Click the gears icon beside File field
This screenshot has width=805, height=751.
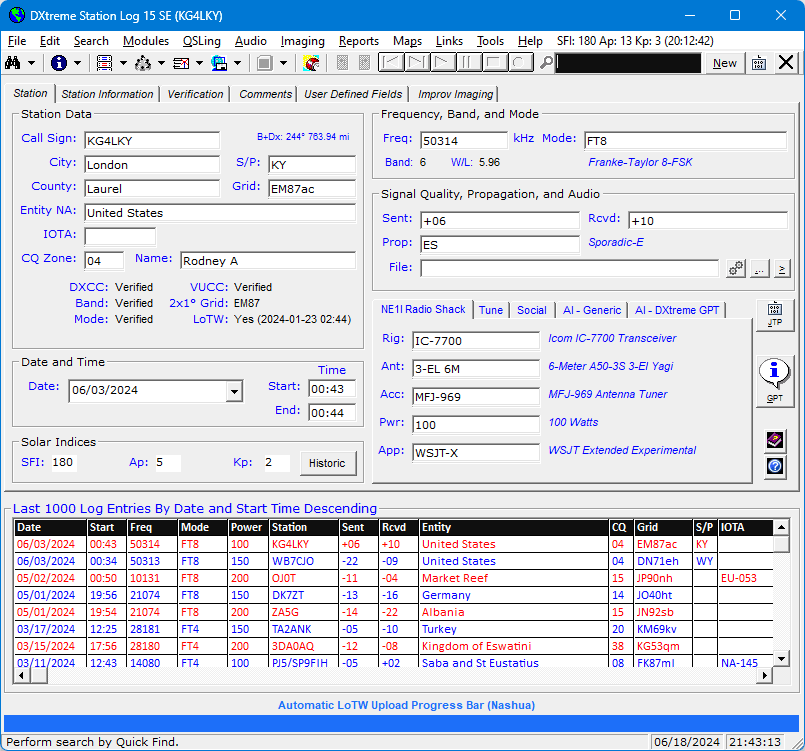[736, 268]
